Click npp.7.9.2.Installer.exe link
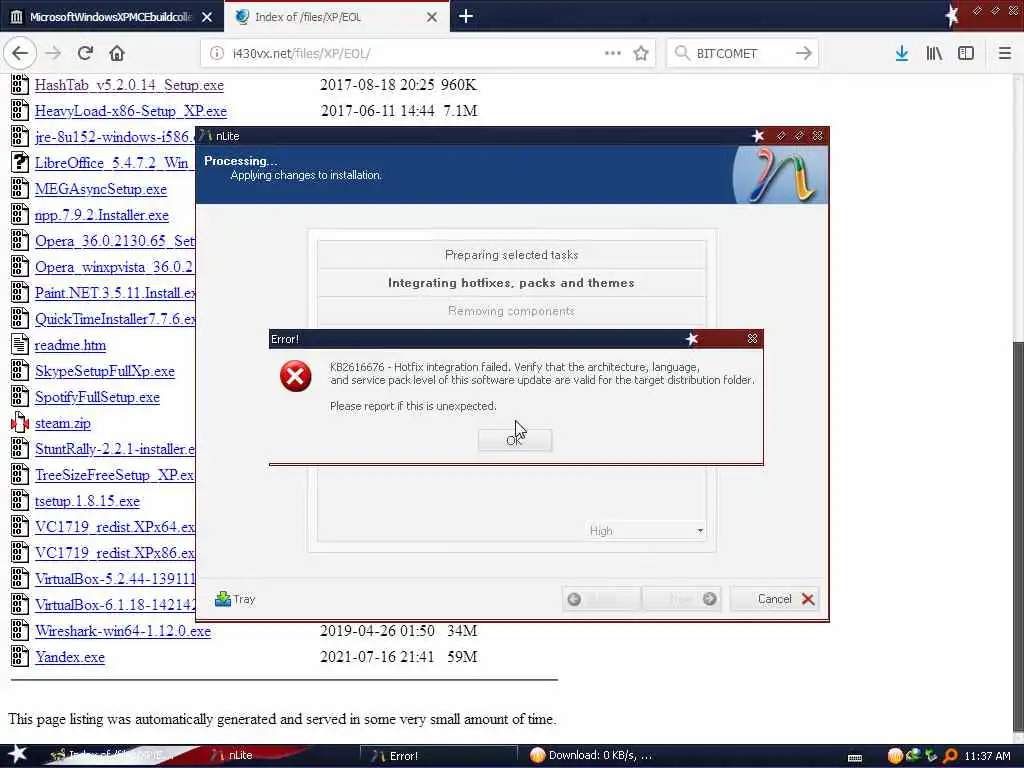The image size is (1024, 768). (102, 215)
